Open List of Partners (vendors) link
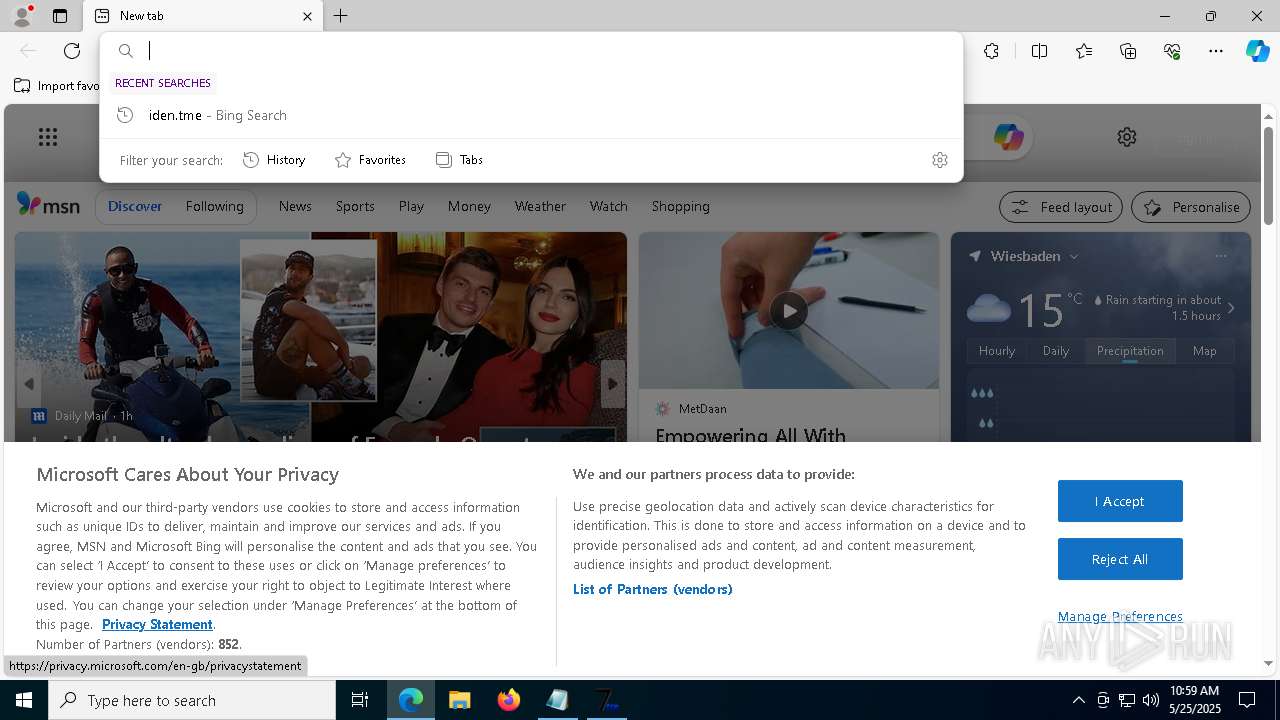The height and width of the screenshot is (720, 1280). coord(653,589)
